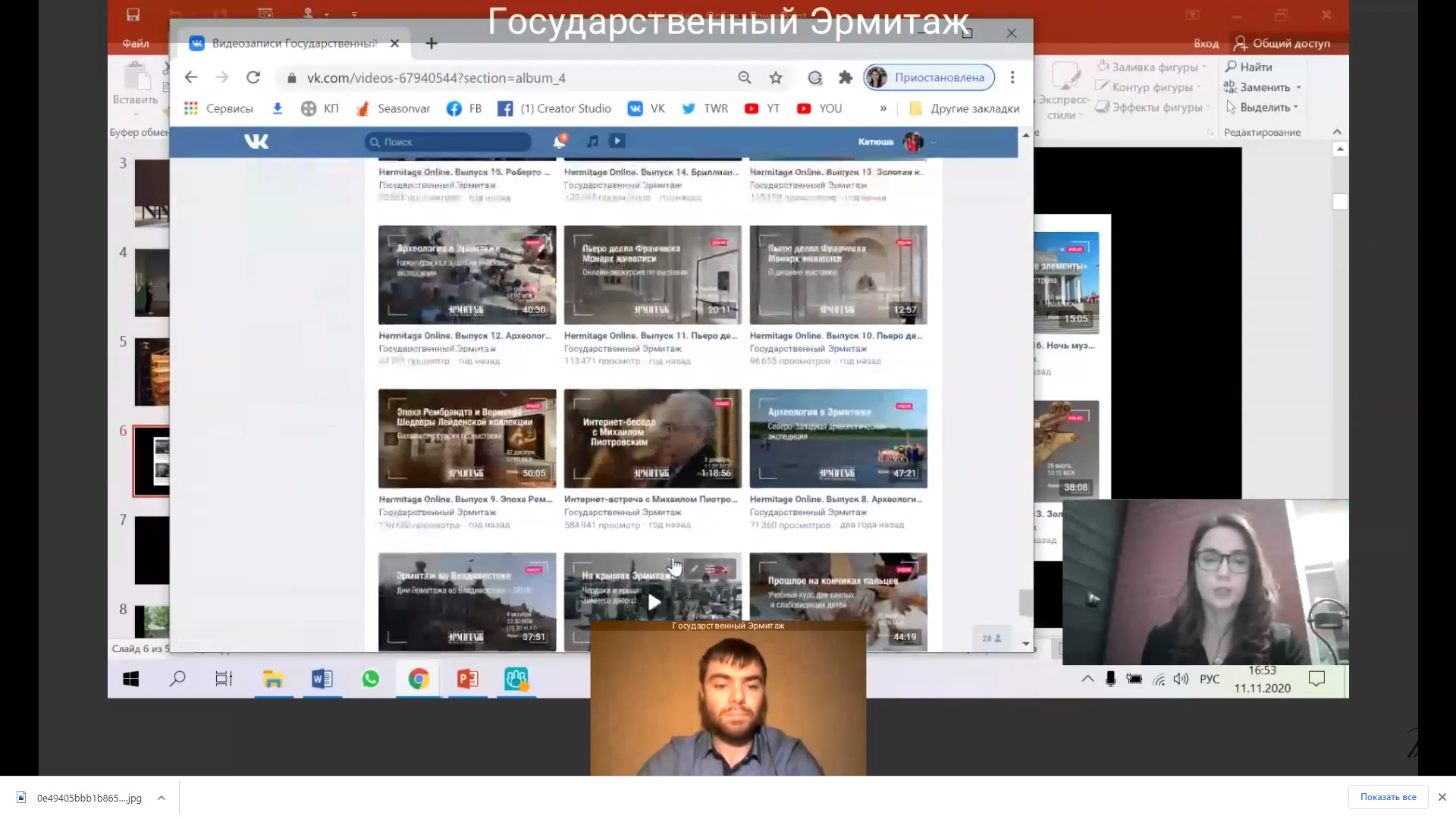This screenshot has width=1456, height=819.
Task: Open VK music note icon
Action: pyautogui.click(x=592, y=141)
